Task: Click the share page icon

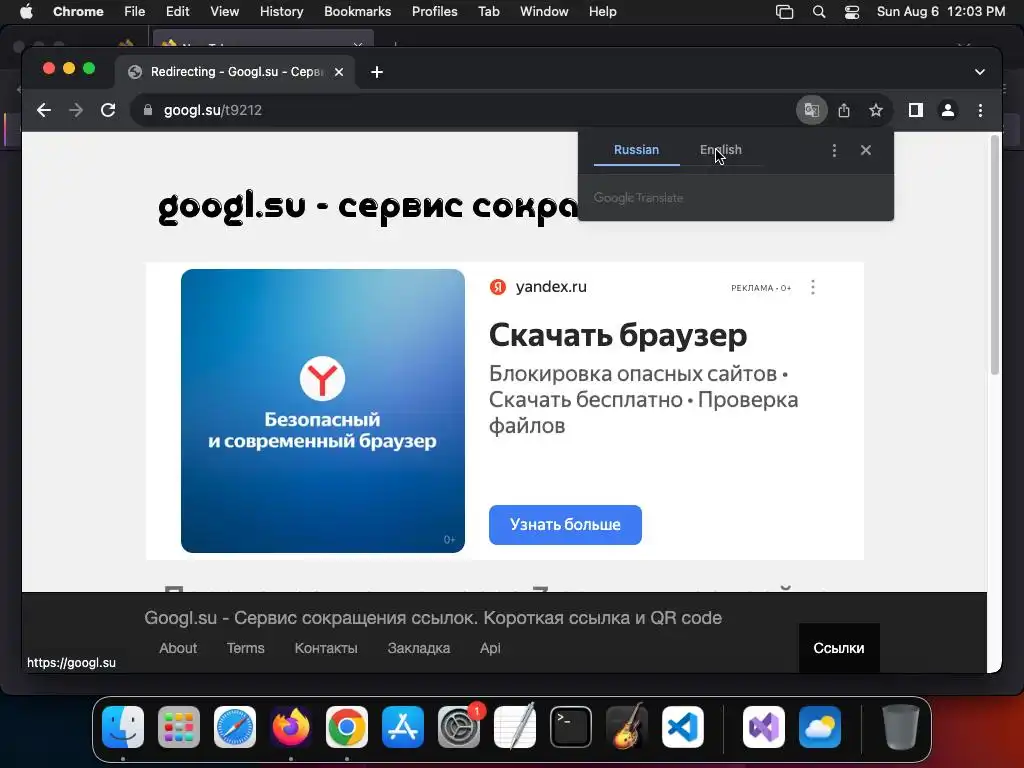Action: pos(844,110)
